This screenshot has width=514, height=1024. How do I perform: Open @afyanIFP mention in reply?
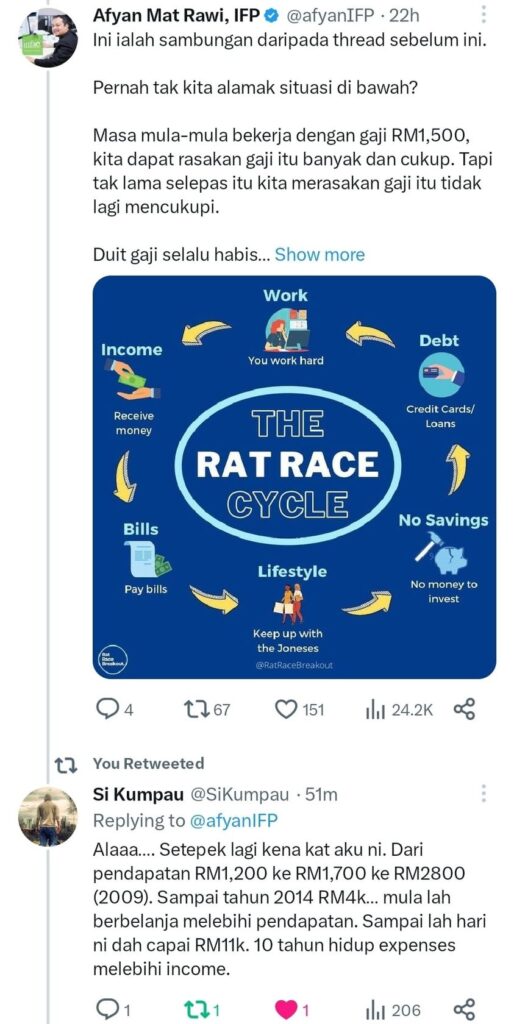pos(234,820)
